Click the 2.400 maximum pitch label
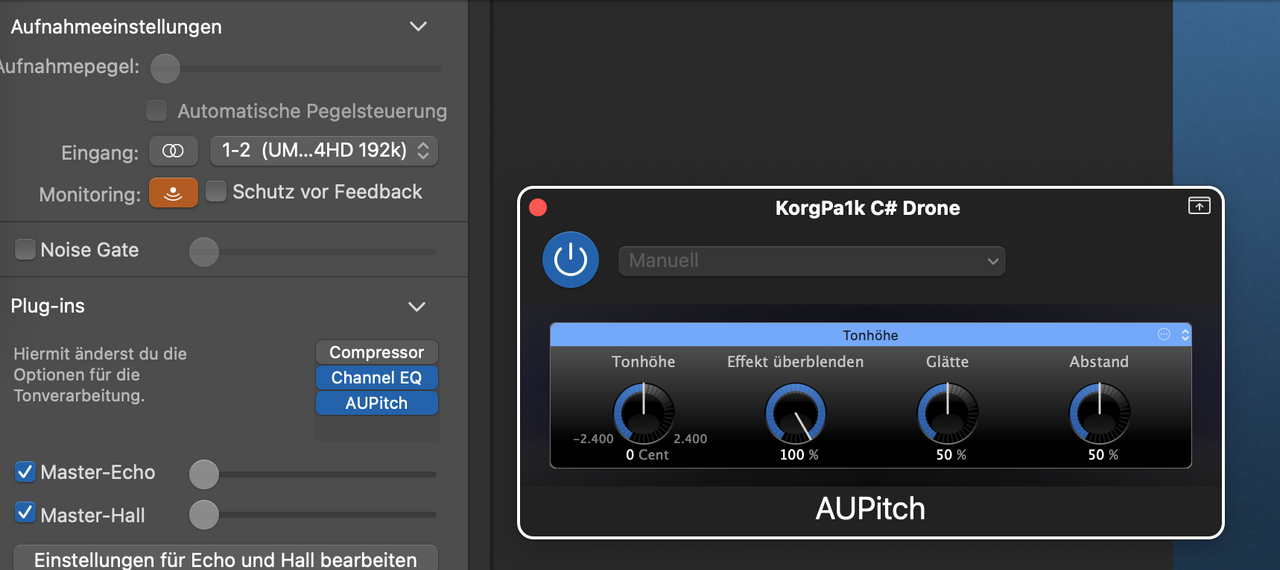This screenshot has width=1280, height=570. pos(690,439)
